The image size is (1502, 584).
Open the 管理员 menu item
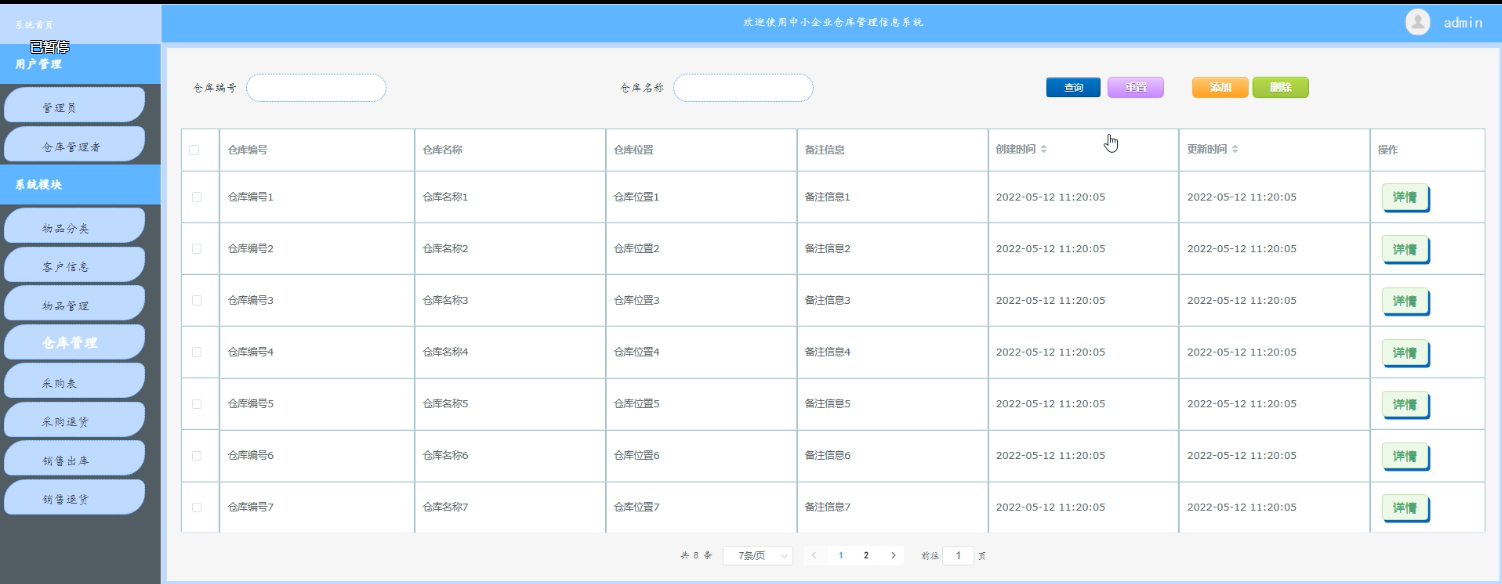click(74, 107)
